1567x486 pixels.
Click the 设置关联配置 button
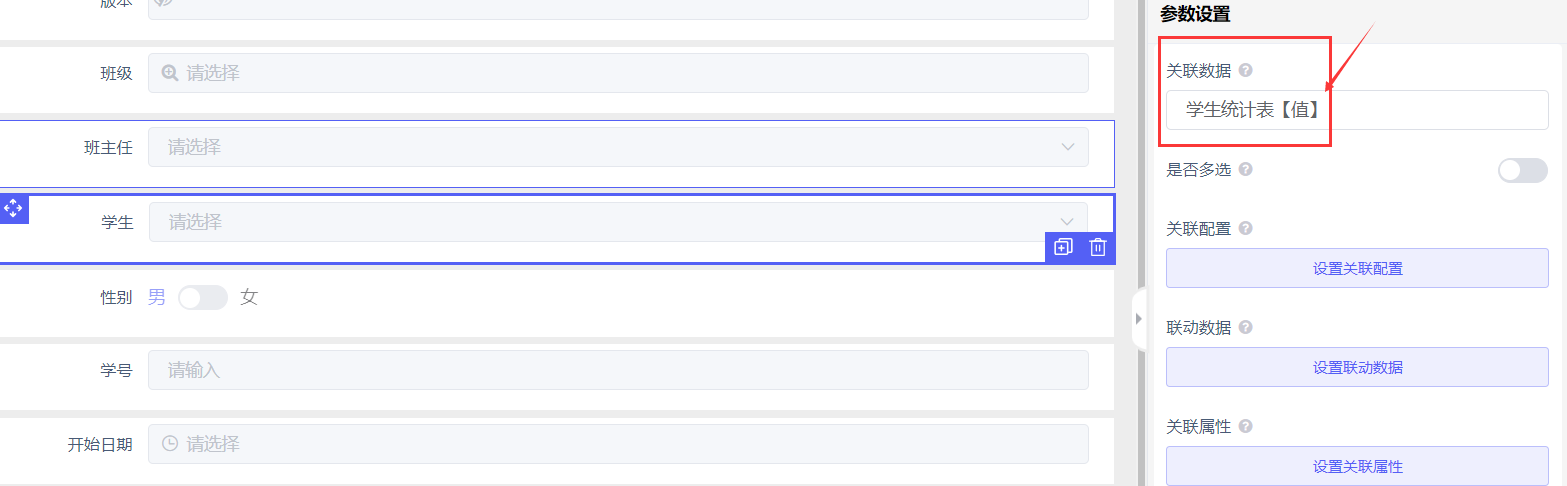(x=1357, y=268)
